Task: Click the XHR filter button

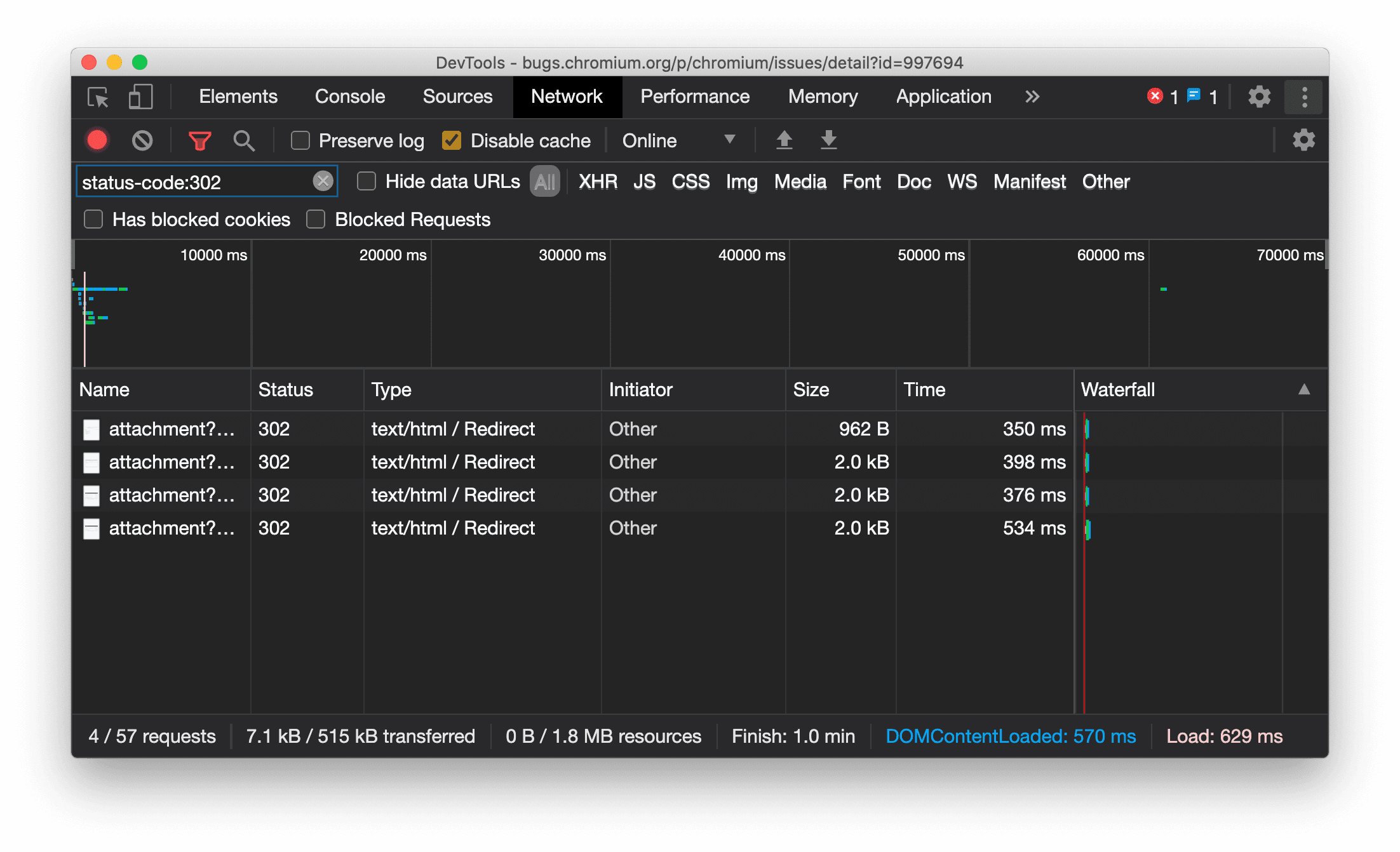Action: (x=596, y=181)
